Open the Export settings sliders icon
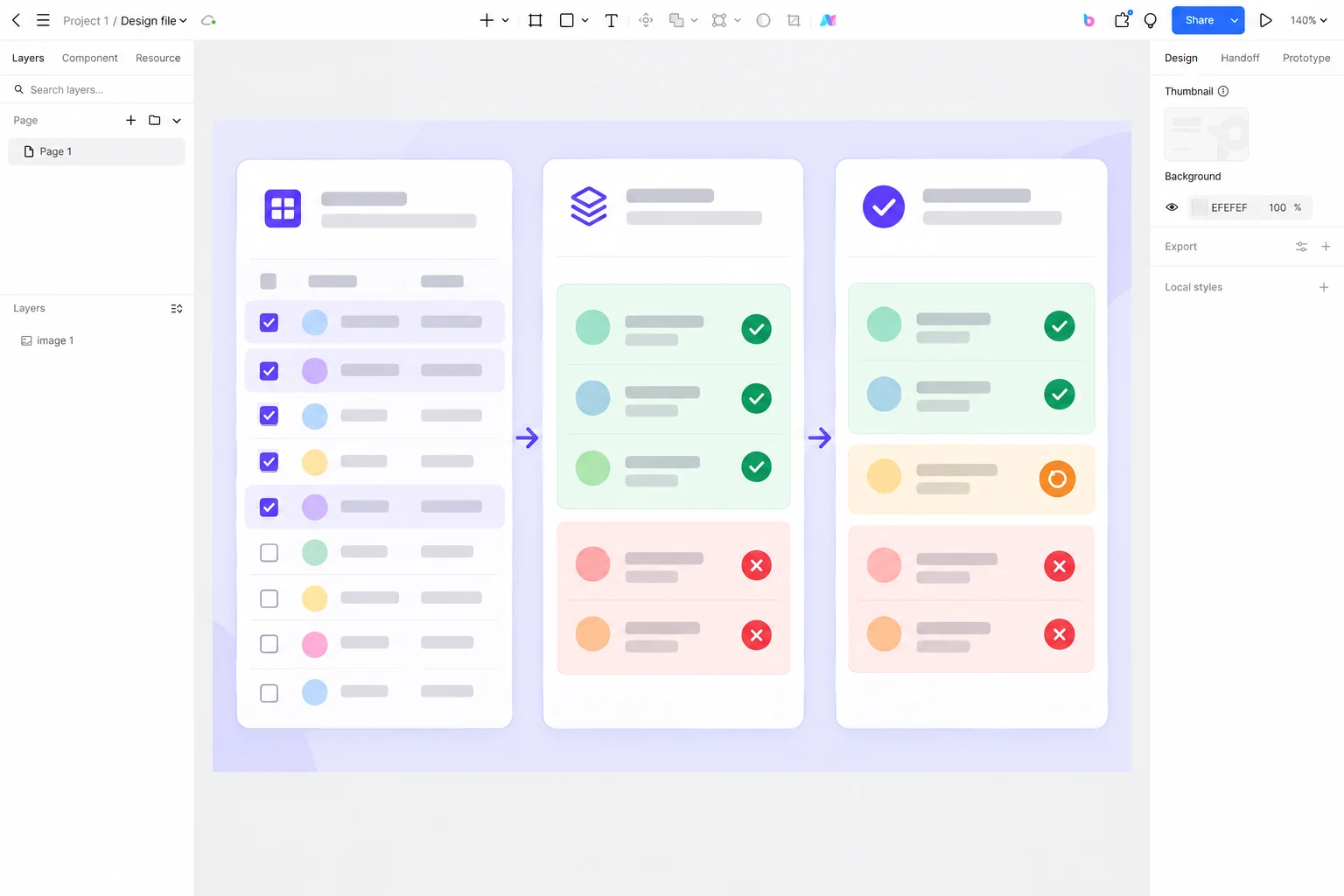 1301,247
